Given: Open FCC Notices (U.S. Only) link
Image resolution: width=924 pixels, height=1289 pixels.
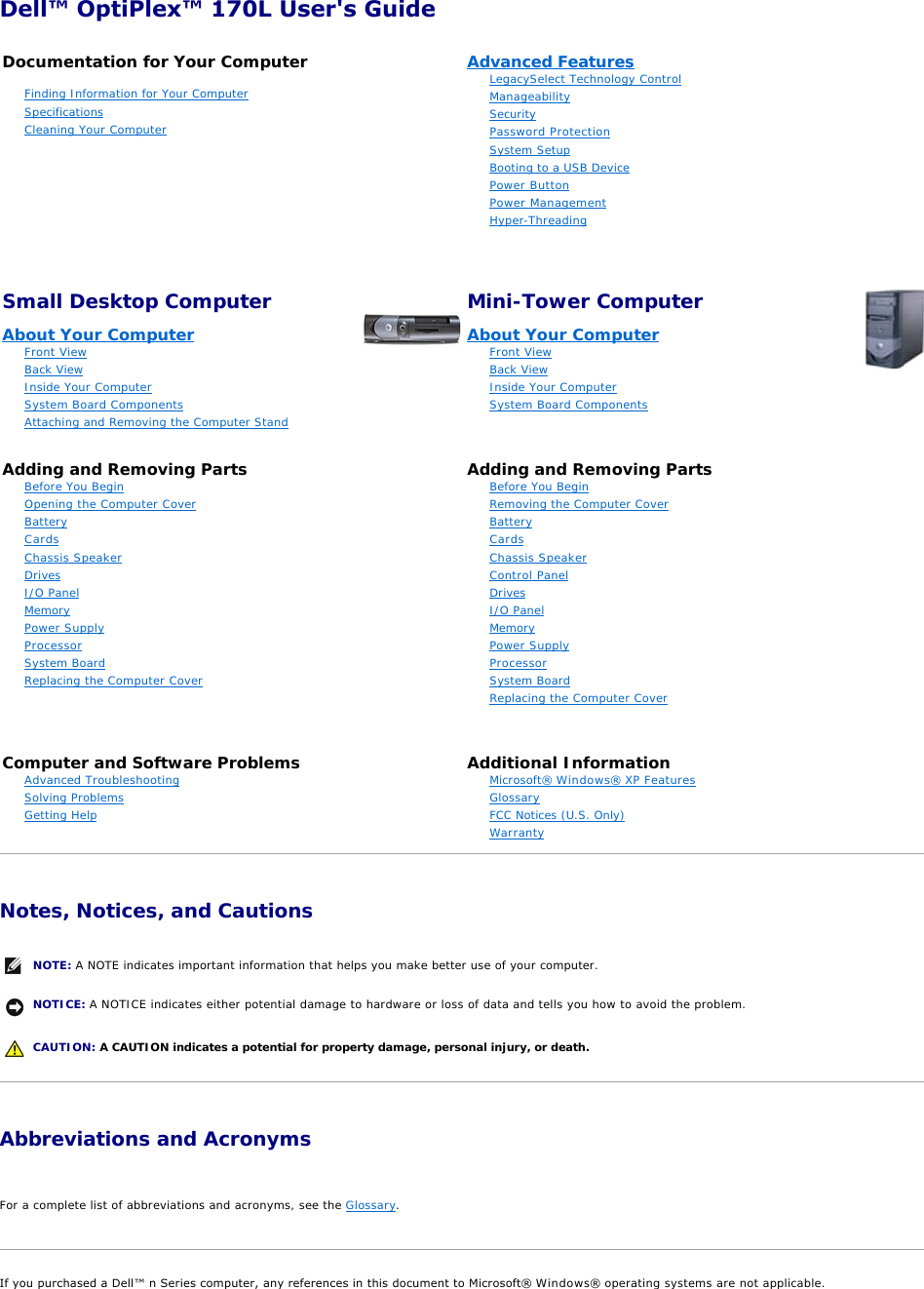Looking at the screenshot, I should [557, 815].
